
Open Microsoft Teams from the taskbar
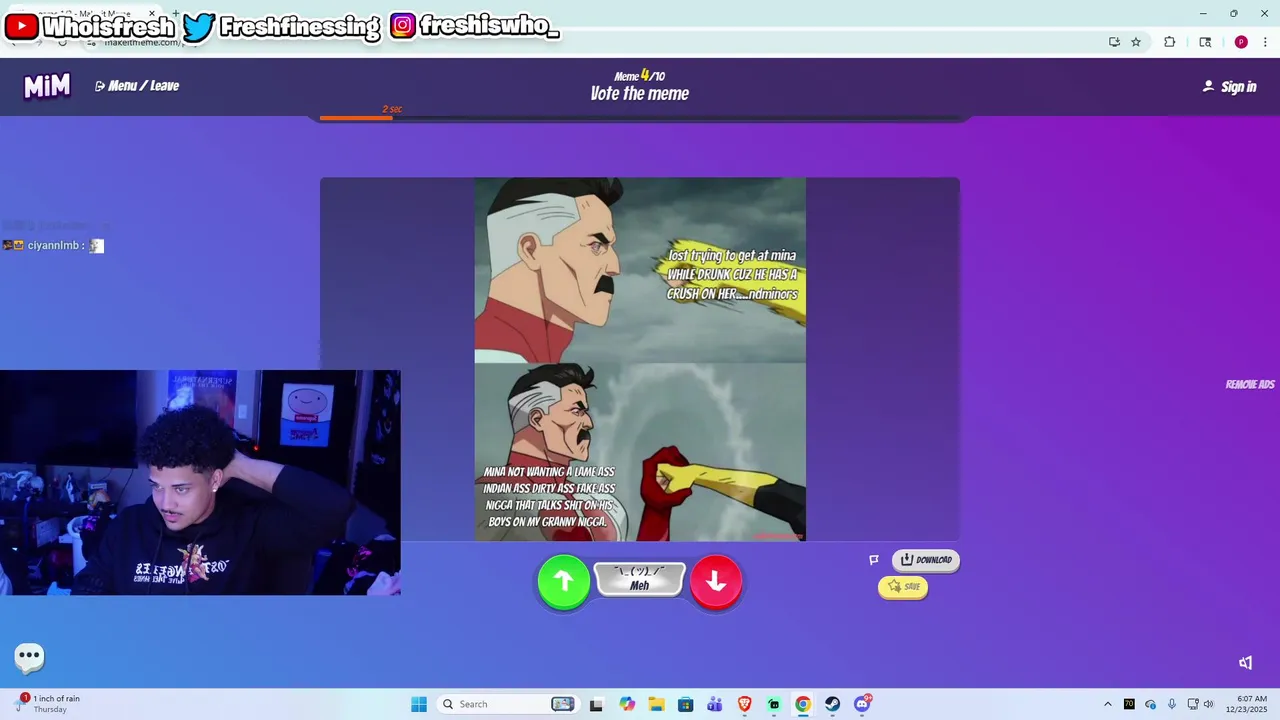[x=715, y=704]
